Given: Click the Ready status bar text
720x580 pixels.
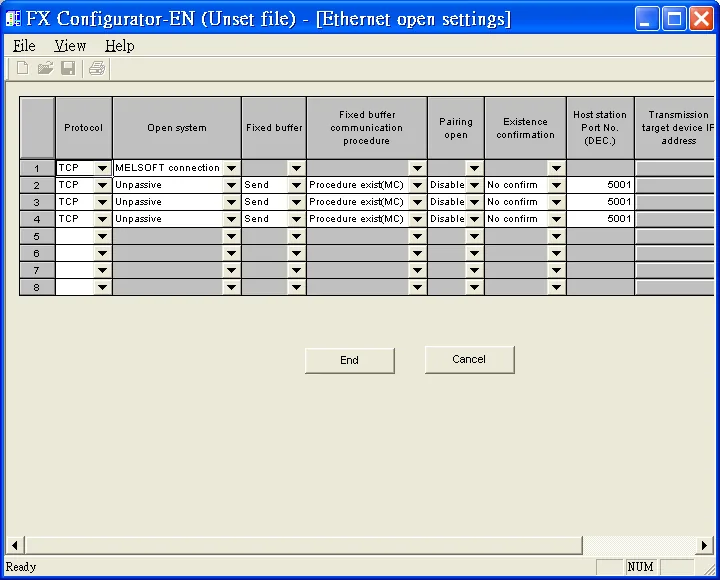Looking at the screenshot, I should (21, 567).
